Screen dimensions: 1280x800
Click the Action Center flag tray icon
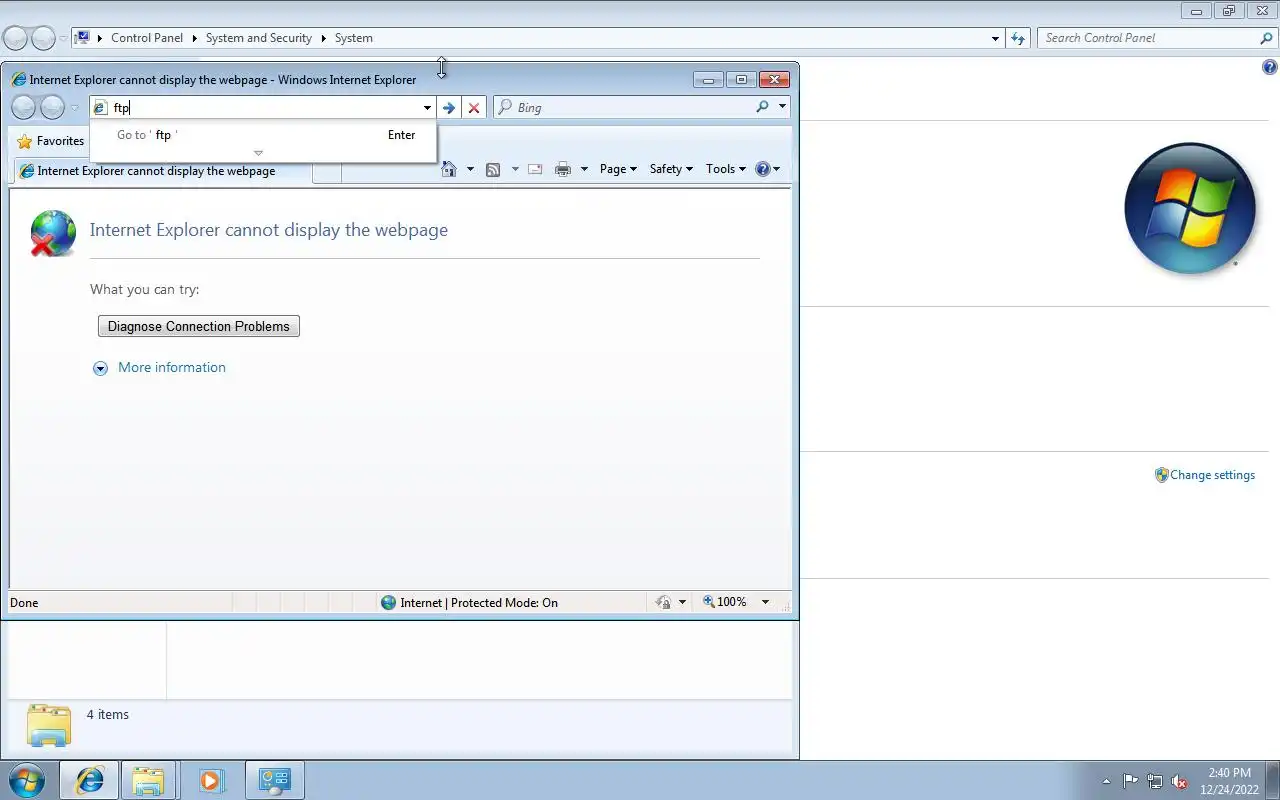[1130, 781]
